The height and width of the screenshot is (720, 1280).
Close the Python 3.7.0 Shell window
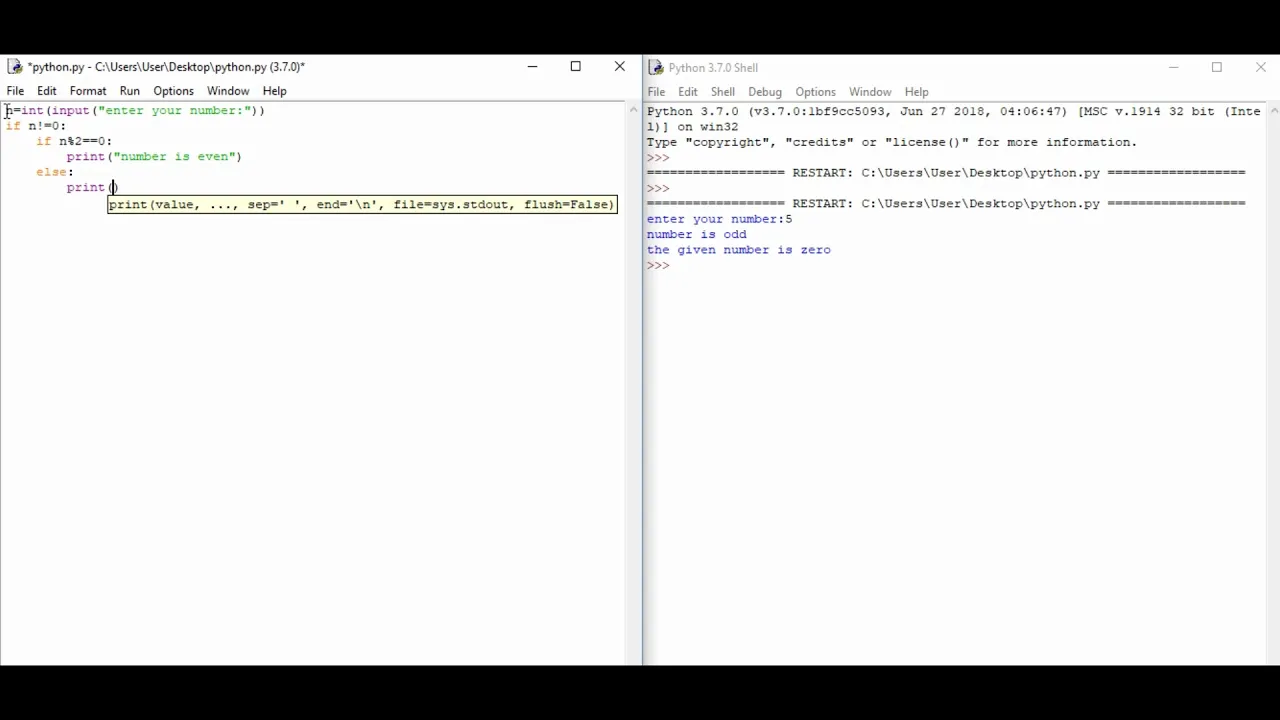point(1261,67)
